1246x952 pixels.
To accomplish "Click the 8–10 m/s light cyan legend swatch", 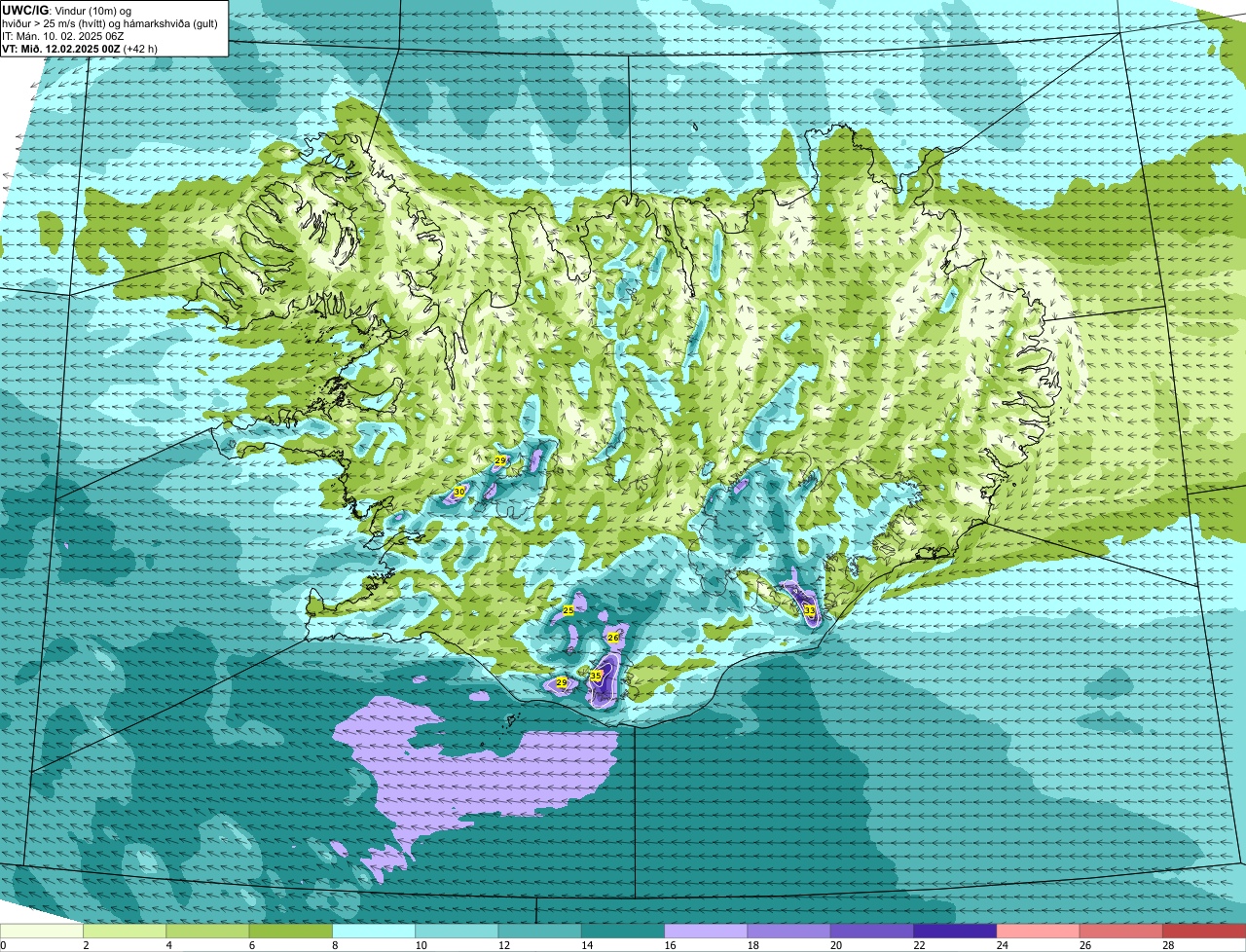I will pyautogui.click(x=374, y=932).
